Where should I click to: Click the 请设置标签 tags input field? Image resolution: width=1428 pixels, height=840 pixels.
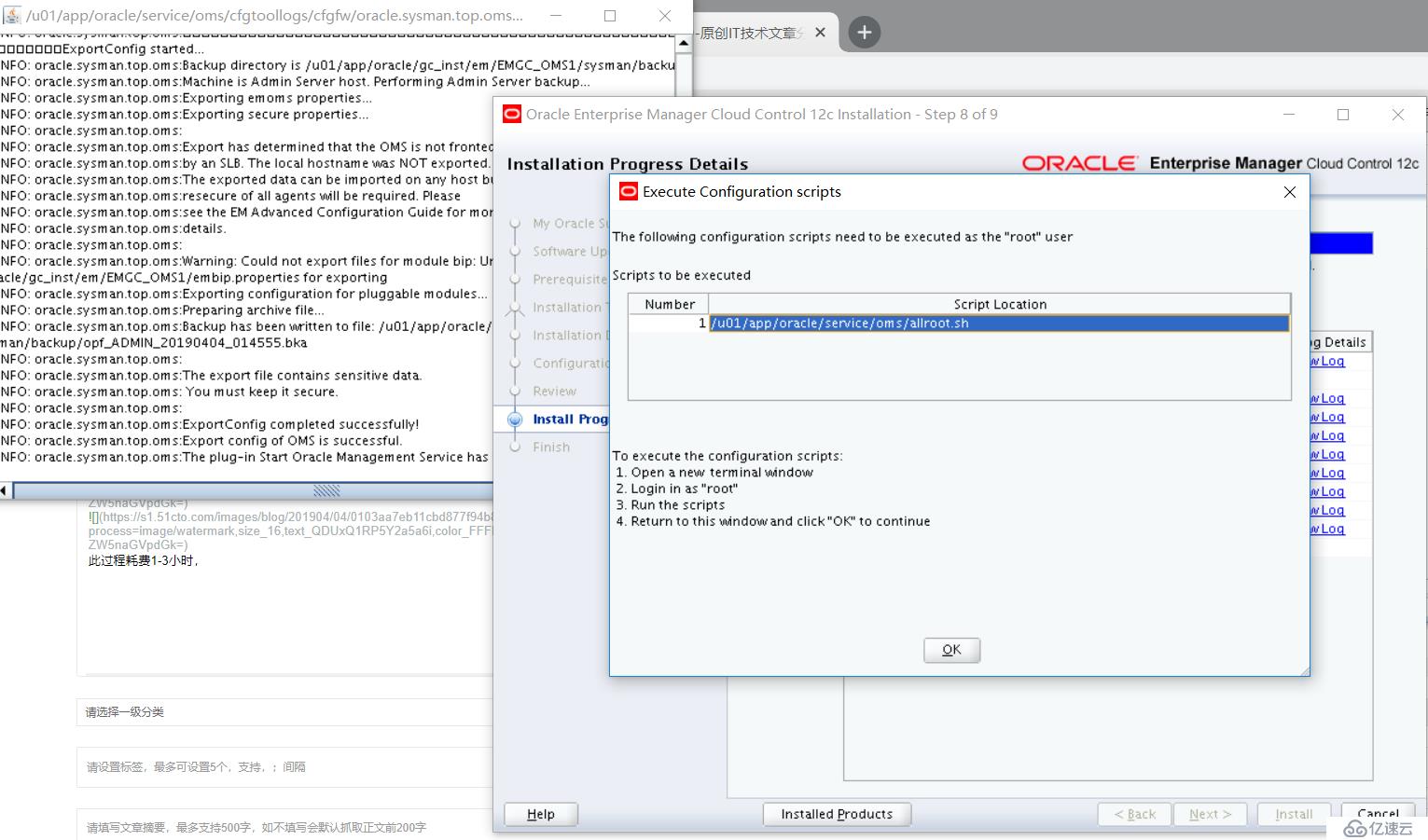(284, 766)
